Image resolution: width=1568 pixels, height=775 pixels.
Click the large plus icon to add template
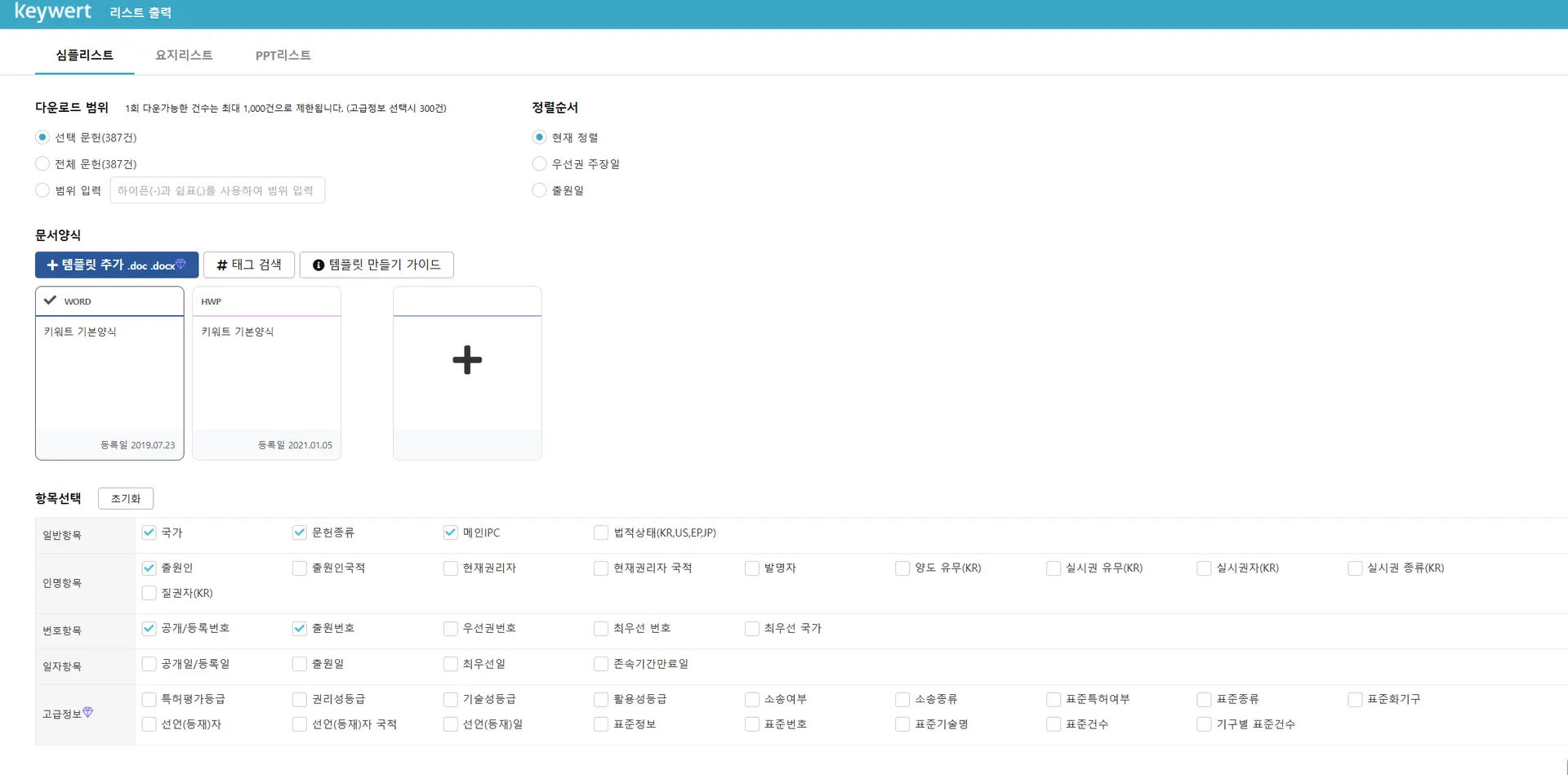[467, 360]
